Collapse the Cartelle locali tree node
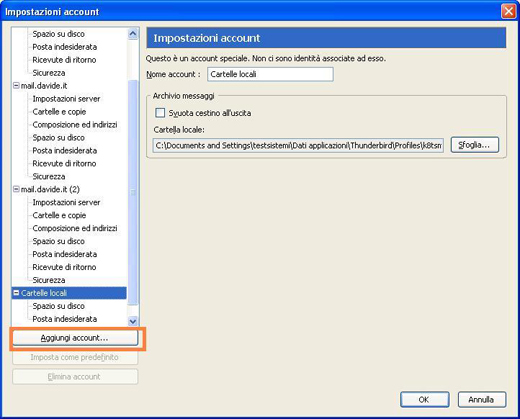 (16, 293)
